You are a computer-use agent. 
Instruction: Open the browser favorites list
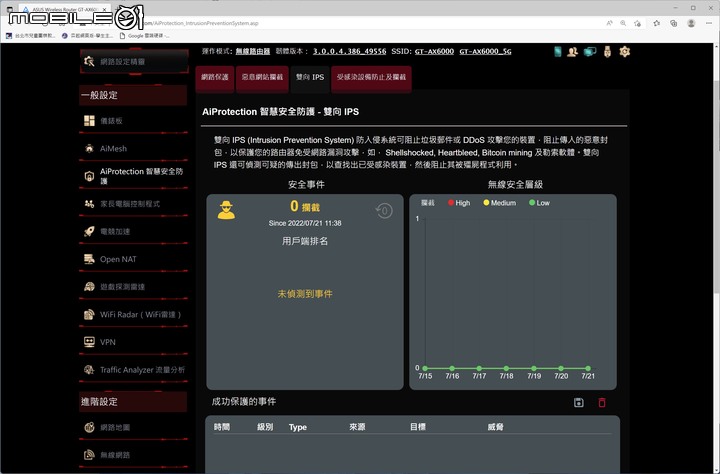point(657,23)
